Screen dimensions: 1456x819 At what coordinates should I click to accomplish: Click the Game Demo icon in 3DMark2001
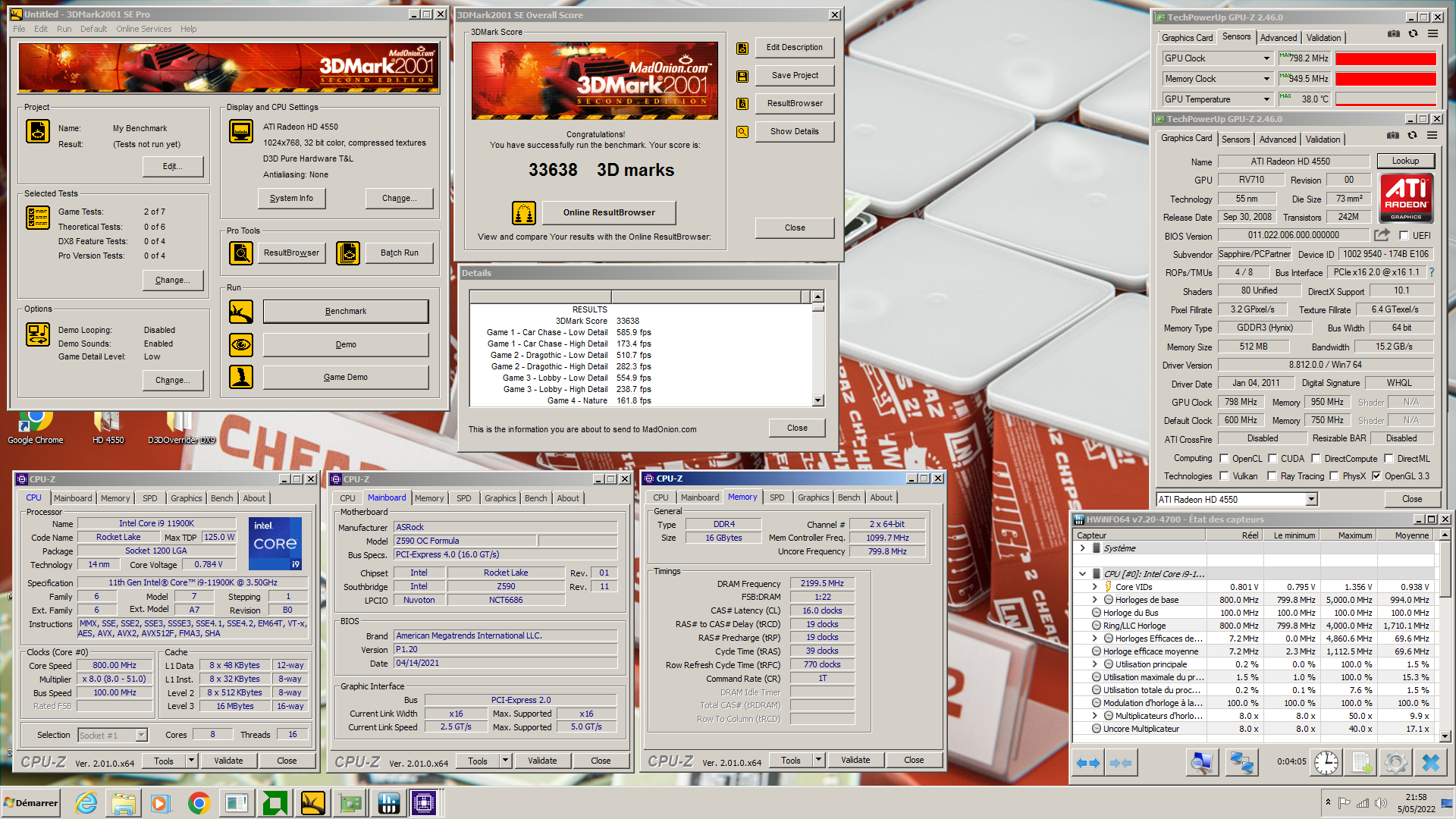[241, 377]
